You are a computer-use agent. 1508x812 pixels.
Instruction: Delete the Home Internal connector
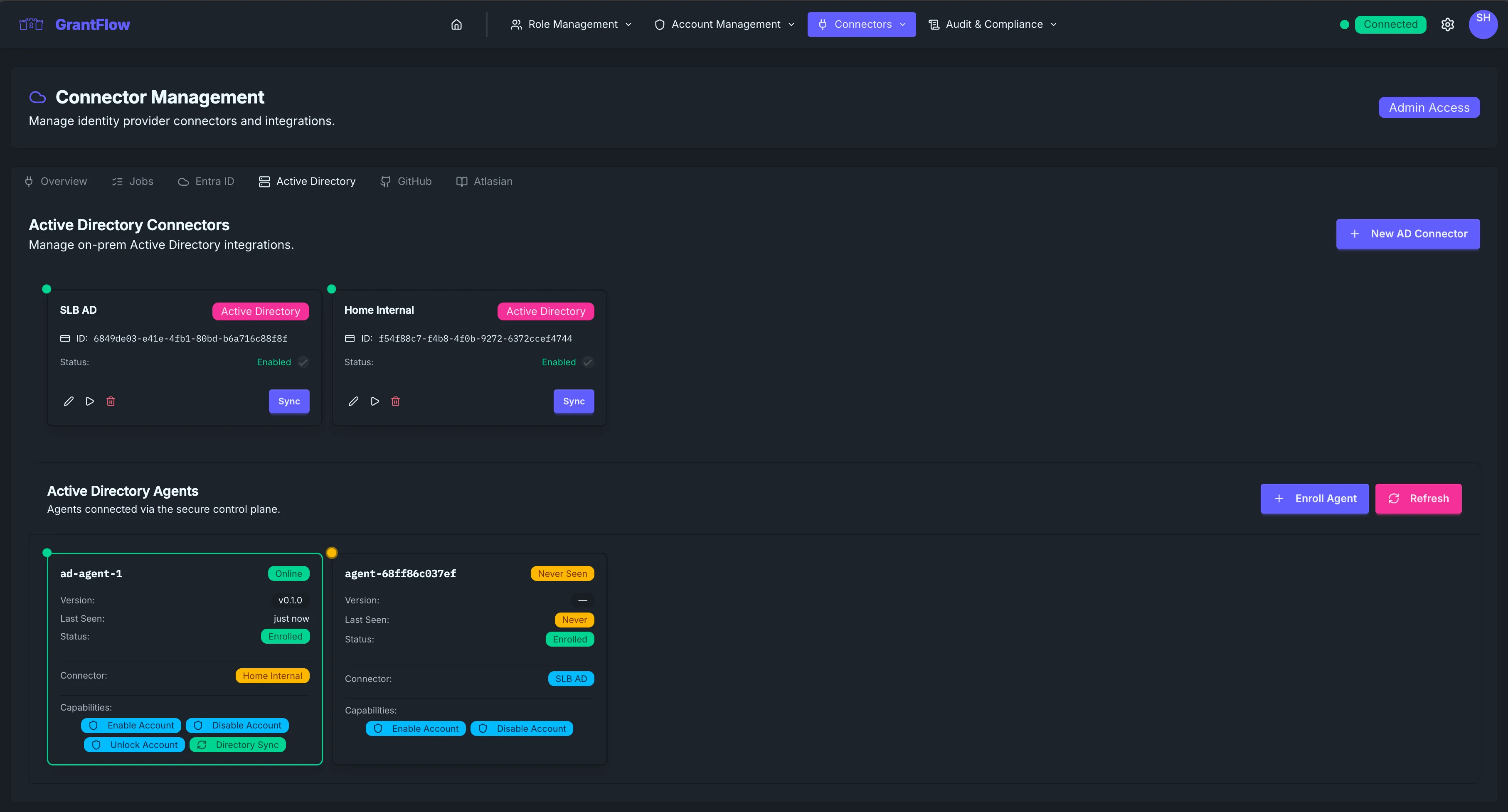coord(395,401)
